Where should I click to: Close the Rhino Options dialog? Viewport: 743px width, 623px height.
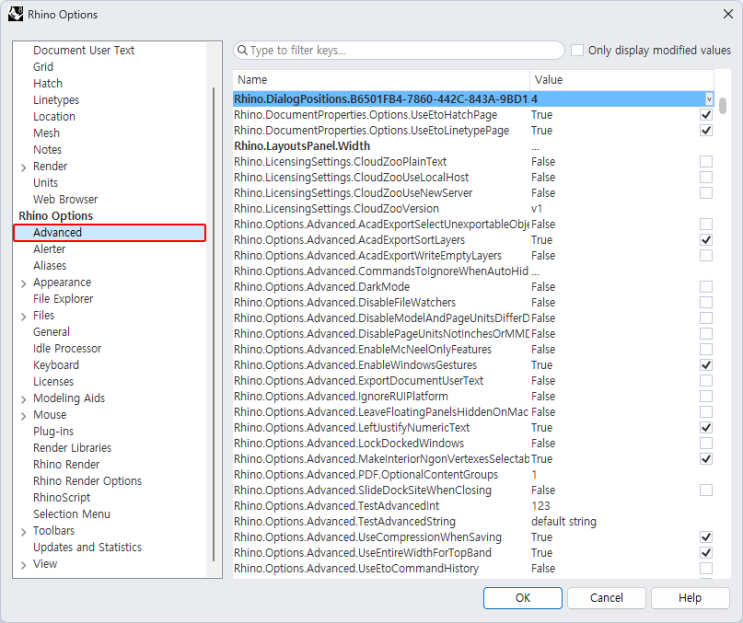pos(728,14)
